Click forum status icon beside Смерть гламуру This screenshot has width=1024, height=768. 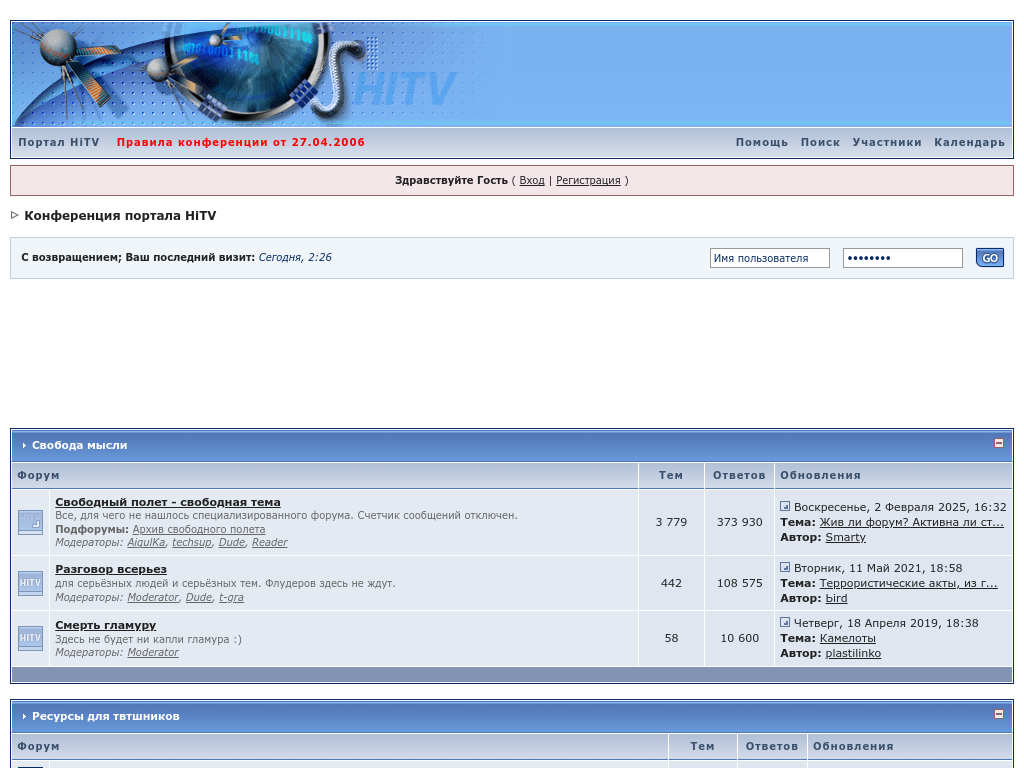click(x=31, y=638)
